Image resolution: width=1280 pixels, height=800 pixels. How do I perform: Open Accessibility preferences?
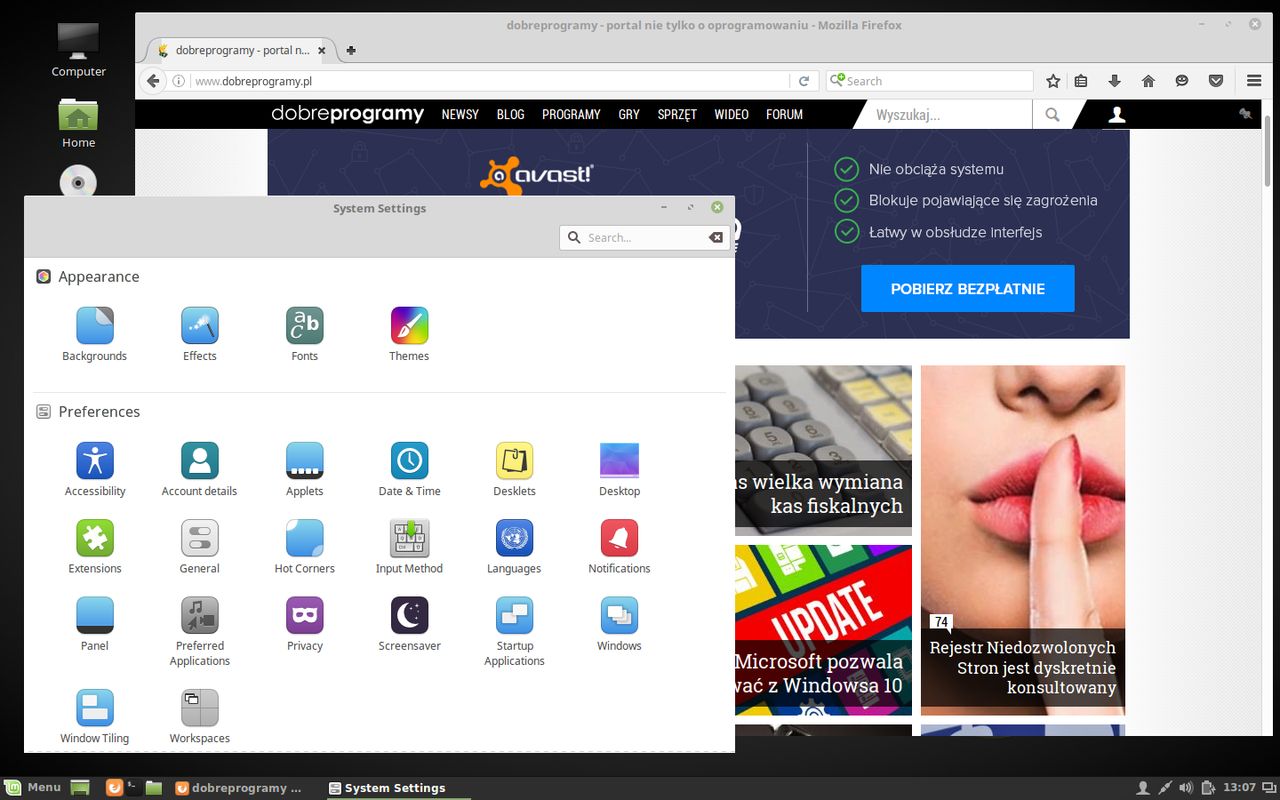95,469
